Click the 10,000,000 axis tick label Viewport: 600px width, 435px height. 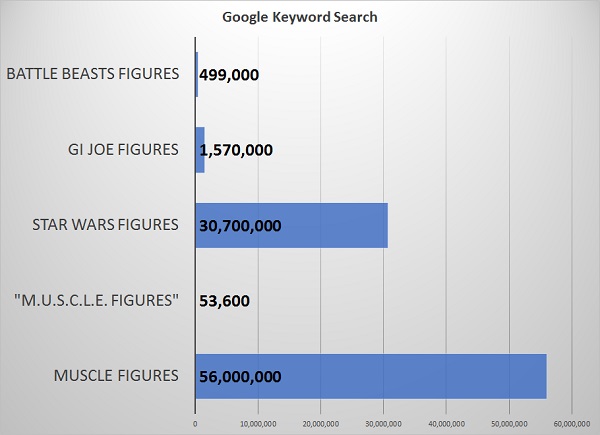point(258,424)
